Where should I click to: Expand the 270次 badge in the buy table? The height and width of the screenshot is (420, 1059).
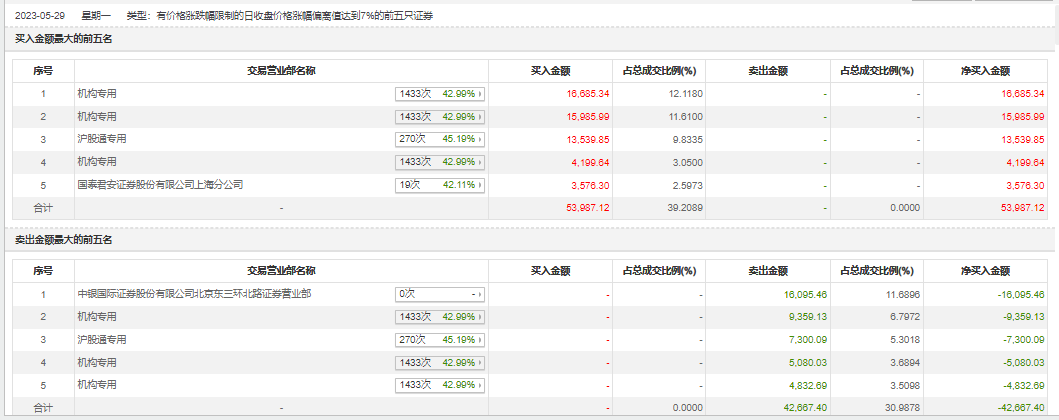[439, 139]
